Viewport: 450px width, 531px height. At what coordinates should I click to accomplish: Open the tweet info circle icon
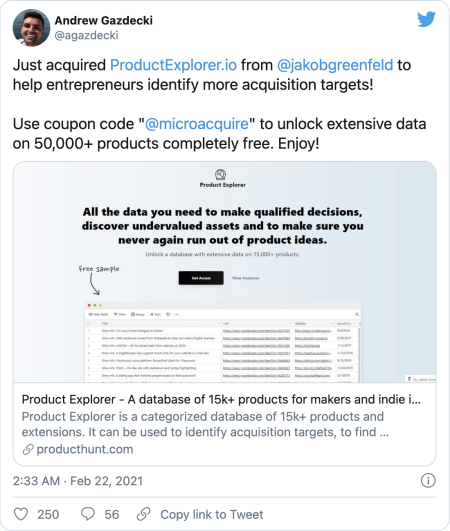pyautogui.click(x=428, y=481)
